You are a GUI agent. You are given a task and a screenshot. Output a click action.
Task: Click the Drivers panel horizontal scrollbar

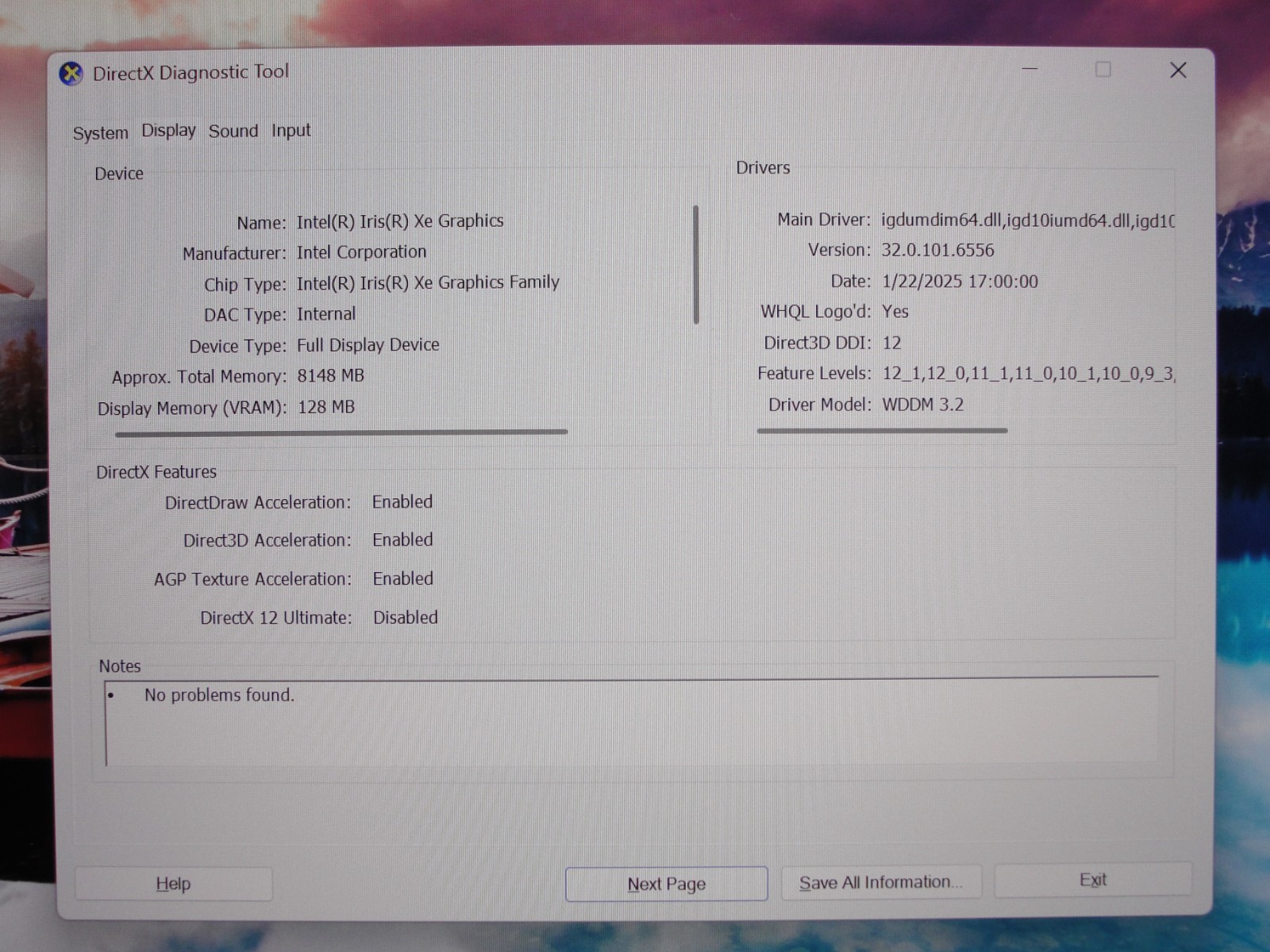tap(882, 431)
